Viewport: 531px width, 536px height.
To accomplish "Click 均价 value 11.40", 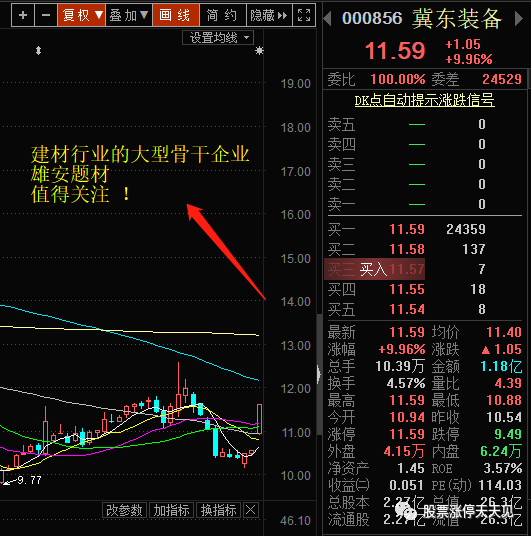I will pos(504,332).
